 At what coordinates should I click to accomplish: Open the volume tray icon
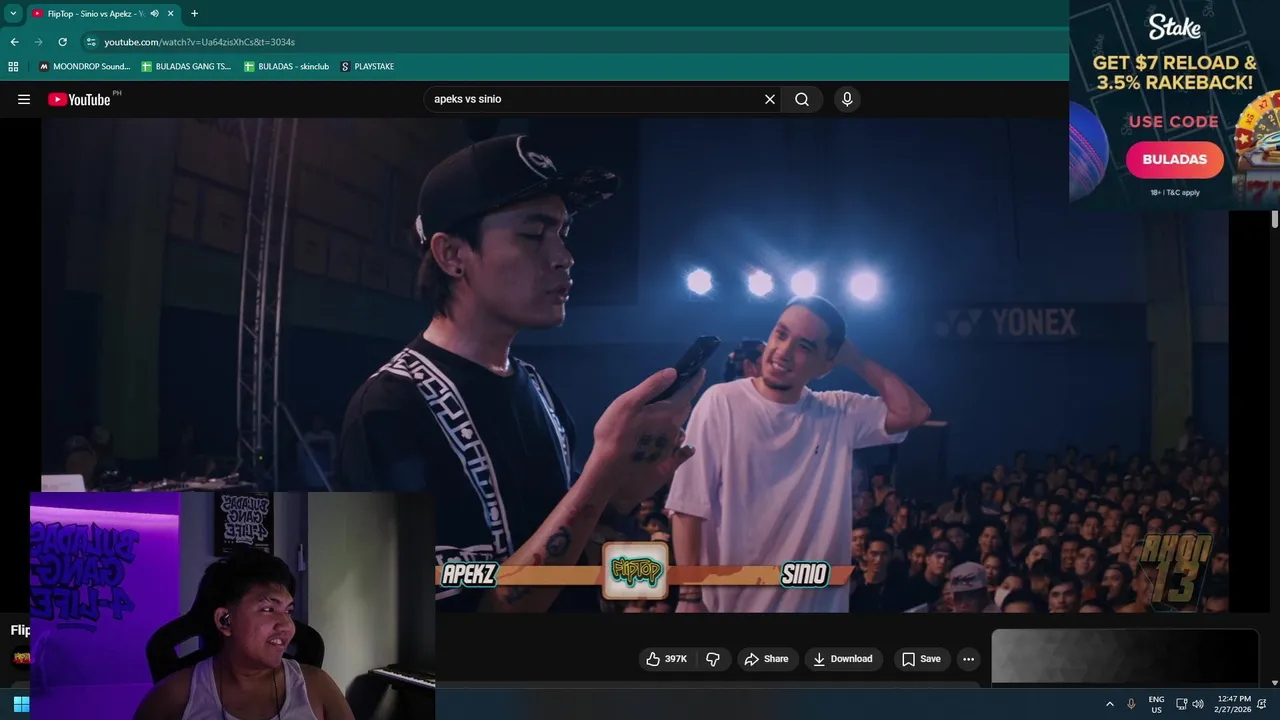1198,704
